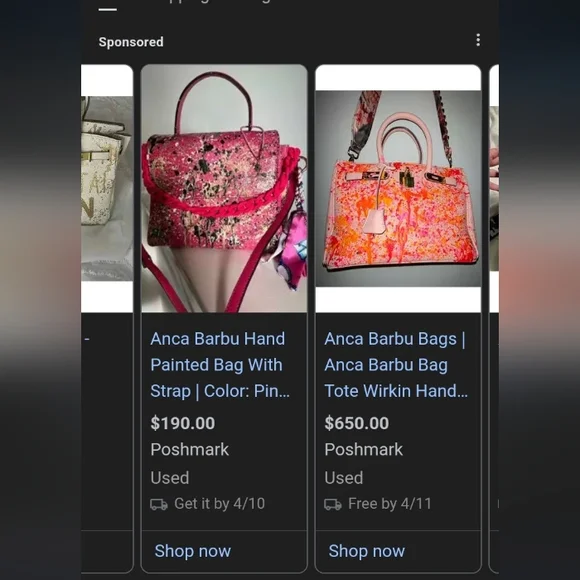Click Shop now under the $650 bag
This screenshot has width=580, height=580.
(x=367, y=551)
